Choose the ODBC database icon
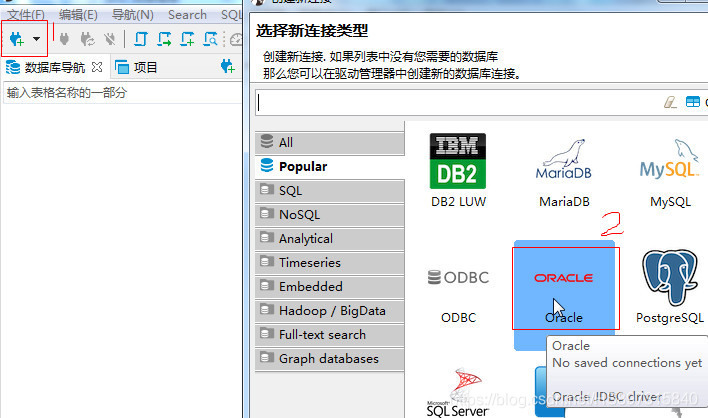 point(458,277)
